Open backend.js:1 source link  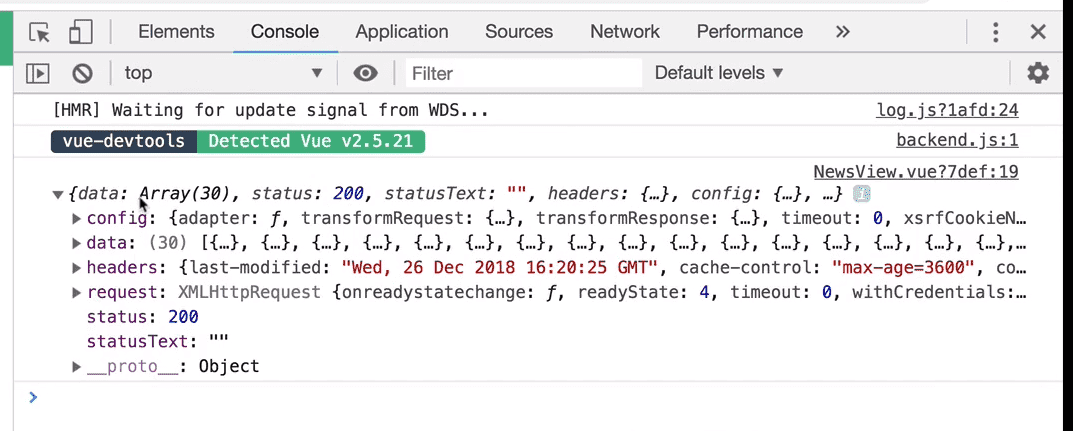click(957, 141)
